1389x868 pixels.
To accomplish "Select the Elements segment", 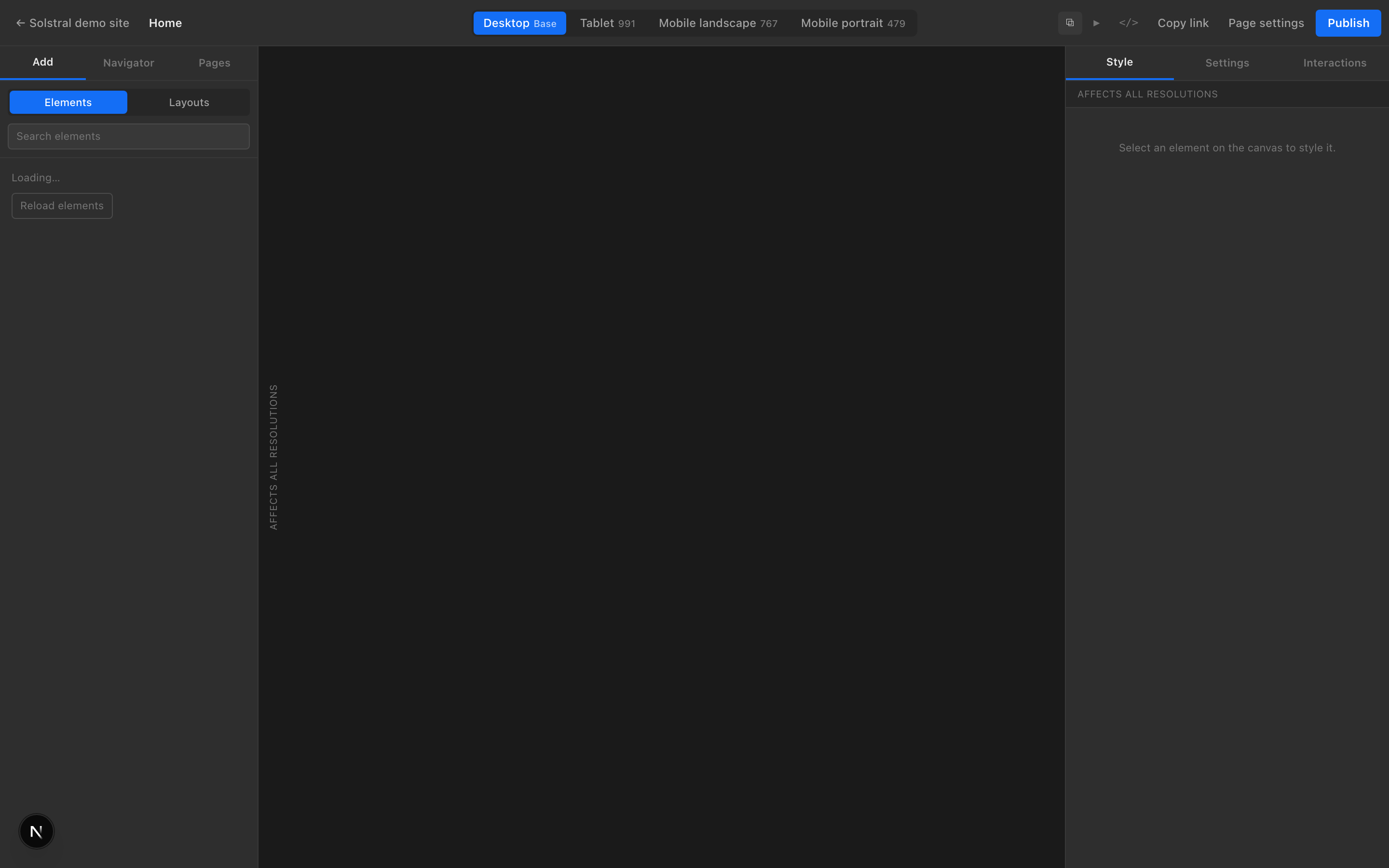I will click(68, 102).
